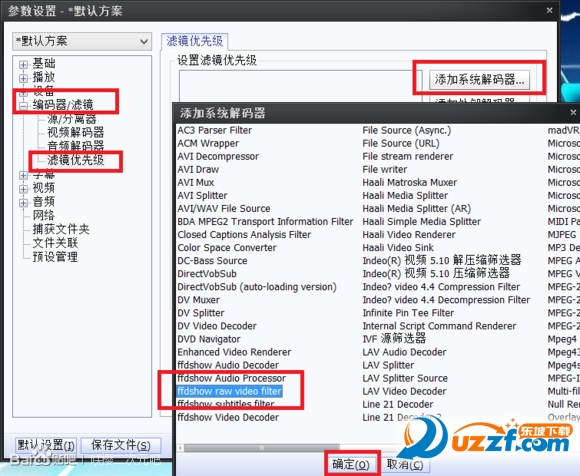Select 文件关联 in the settings tree
The image size is (580, 476).
click(x=55, y=243)
